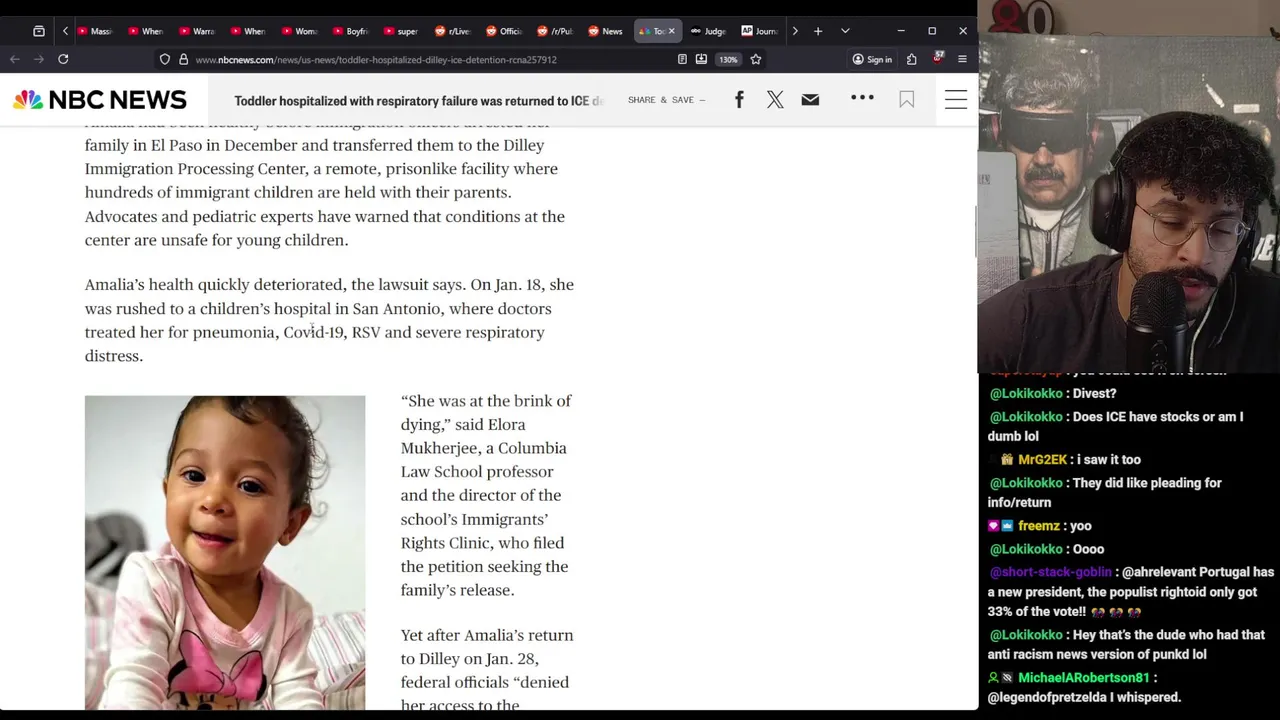Click the short-stack-goblin username in chat
1280x720 pixels.
pos(1050,572)
